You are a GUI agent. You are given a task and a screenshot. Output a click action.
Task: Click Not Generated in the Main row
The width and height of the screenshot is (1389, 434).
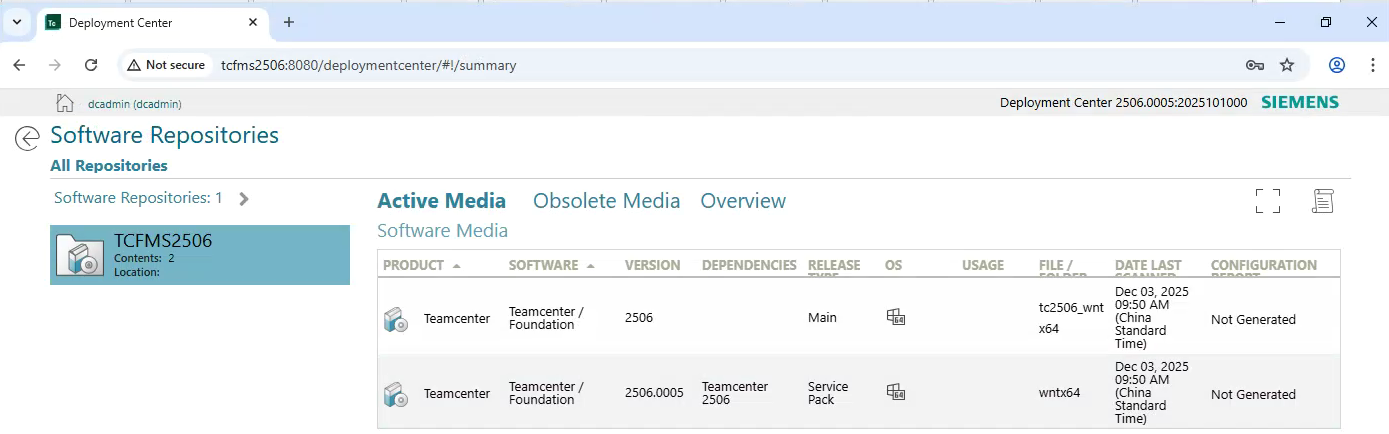(1253, 320)
